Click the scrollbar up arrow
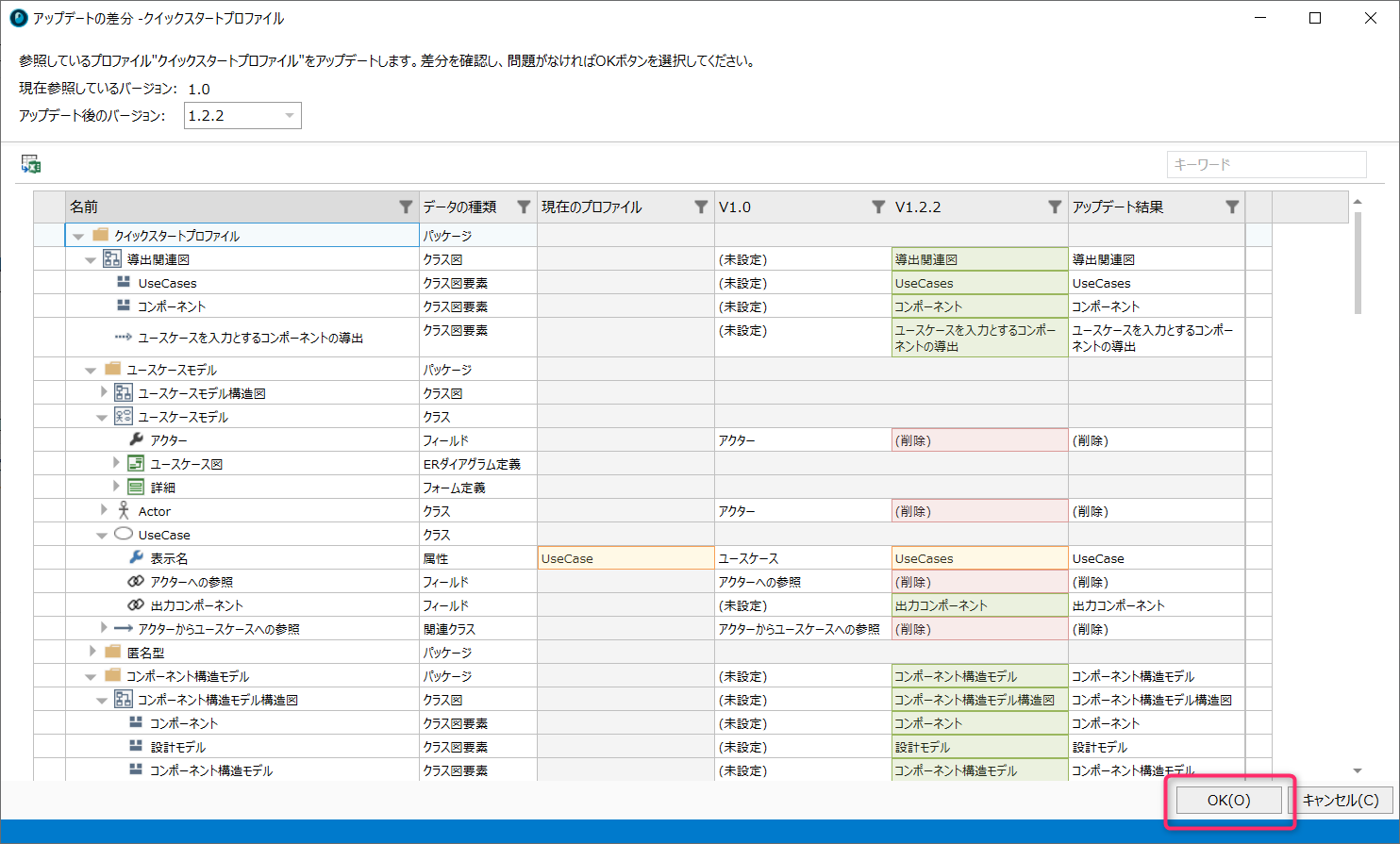The height and width of the screenshot is (844, 1400). tap(1358, 201)
